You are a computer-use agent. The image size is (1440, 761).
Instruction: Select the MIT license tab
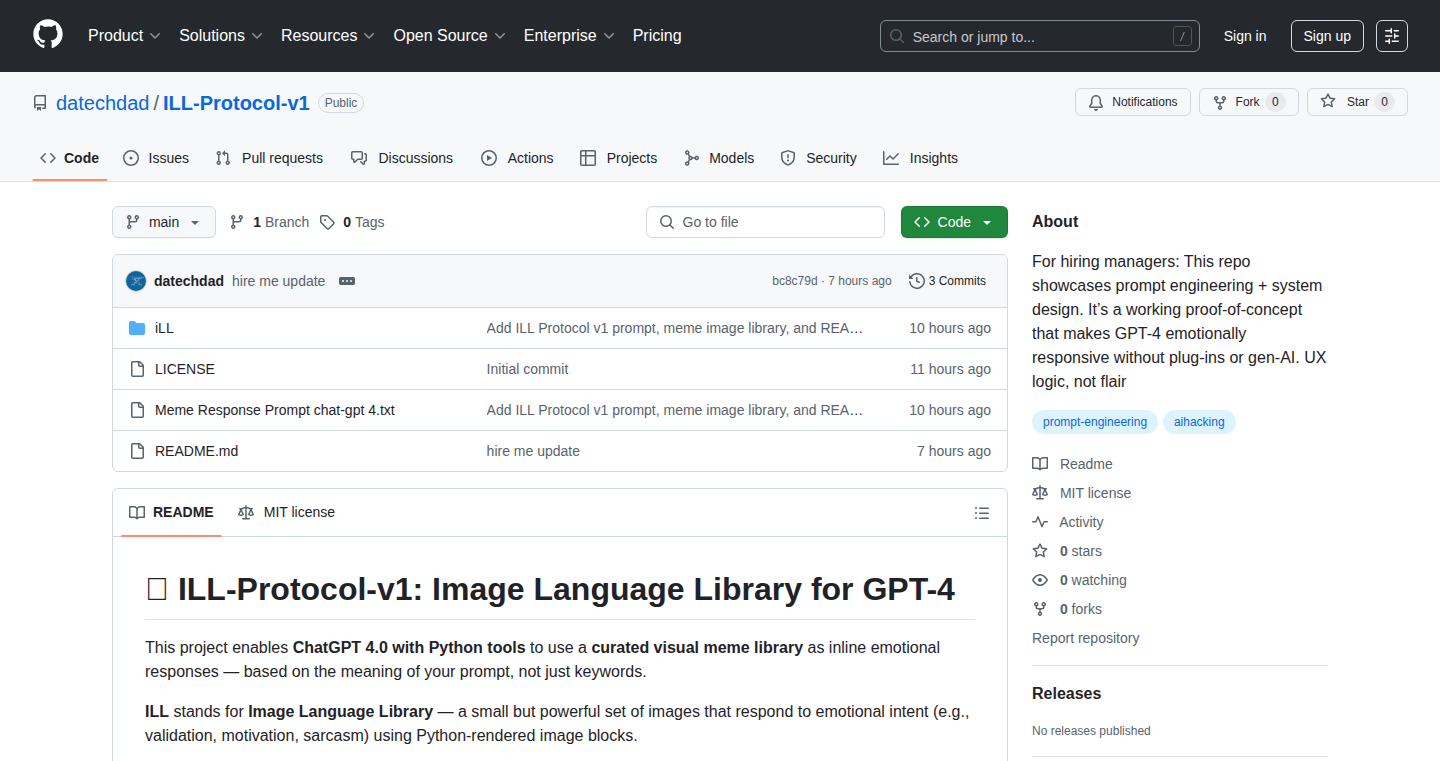(286, 512)
